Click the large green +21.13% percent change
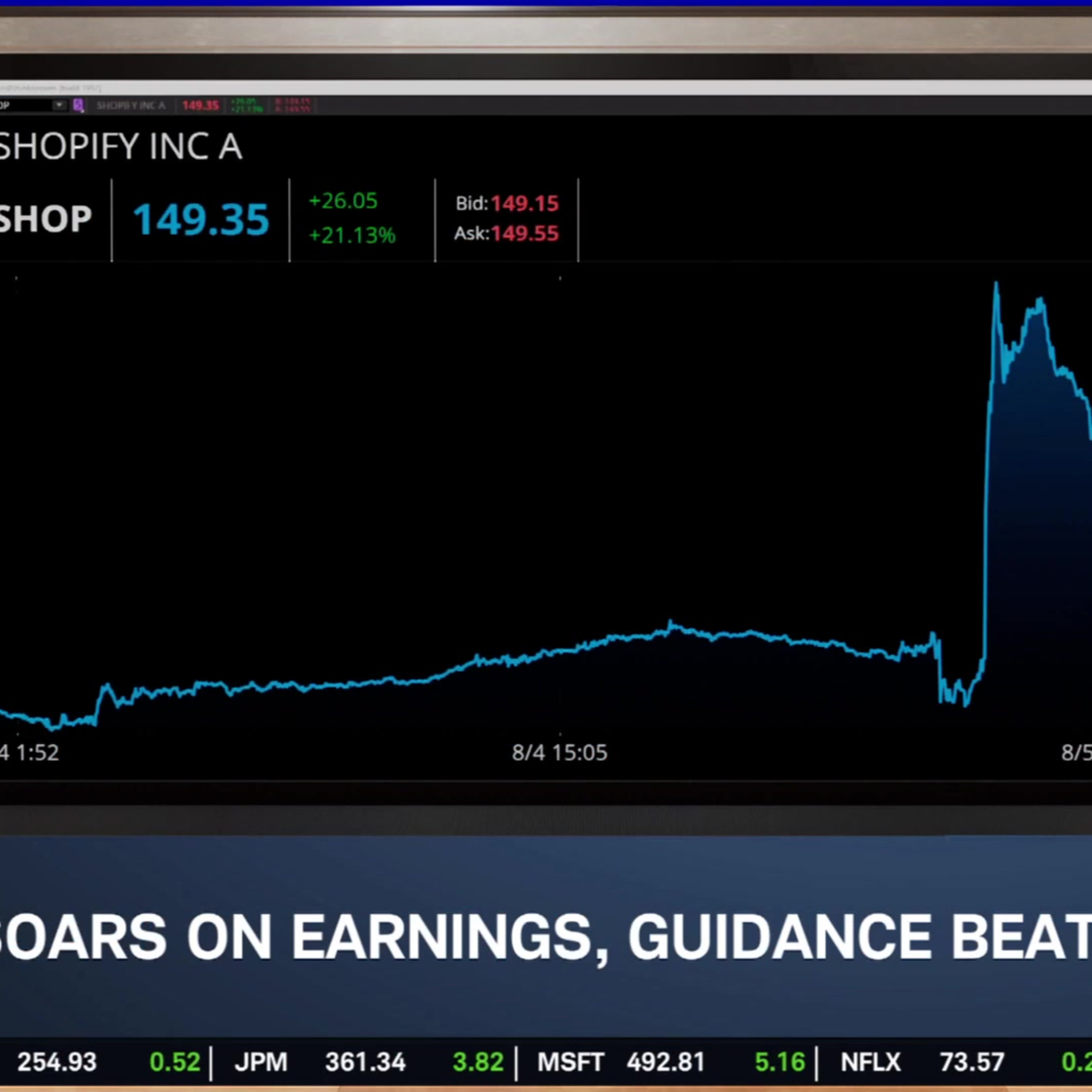 (352, 235)
